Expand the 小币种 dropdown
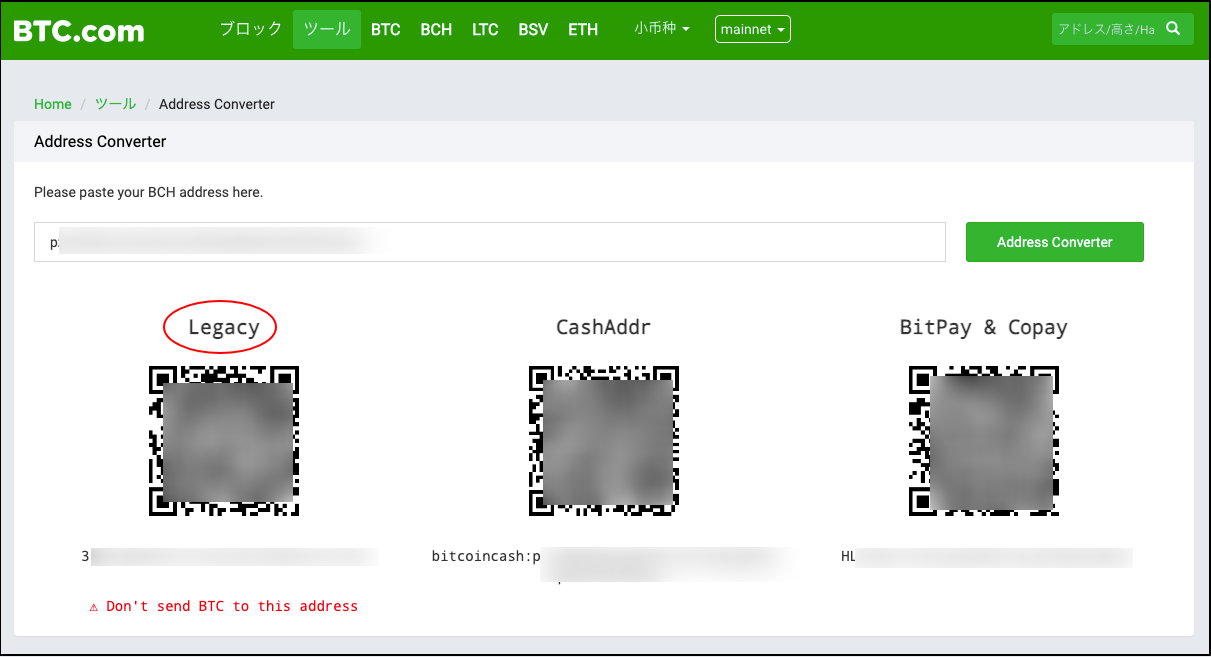This screenshot has height=657, width=1211. coord(661,29)
